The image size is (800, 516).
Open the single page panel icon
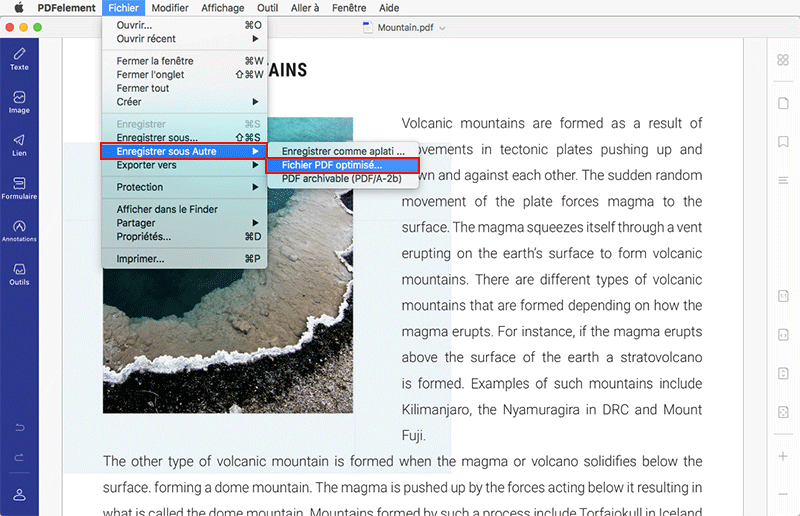pyautogui.click(x=783, y=103)
